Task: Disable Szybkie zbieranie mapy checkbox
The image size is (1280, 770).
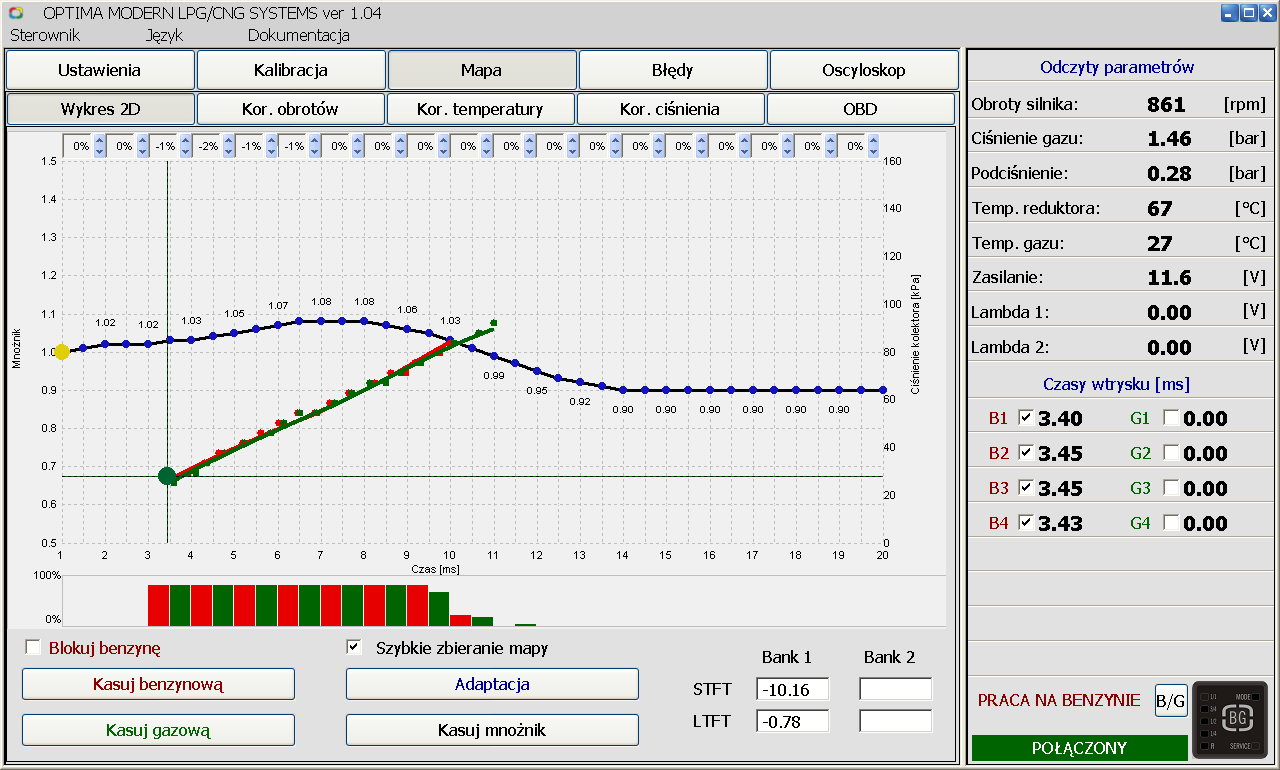Action: click(x=353, y=647)
